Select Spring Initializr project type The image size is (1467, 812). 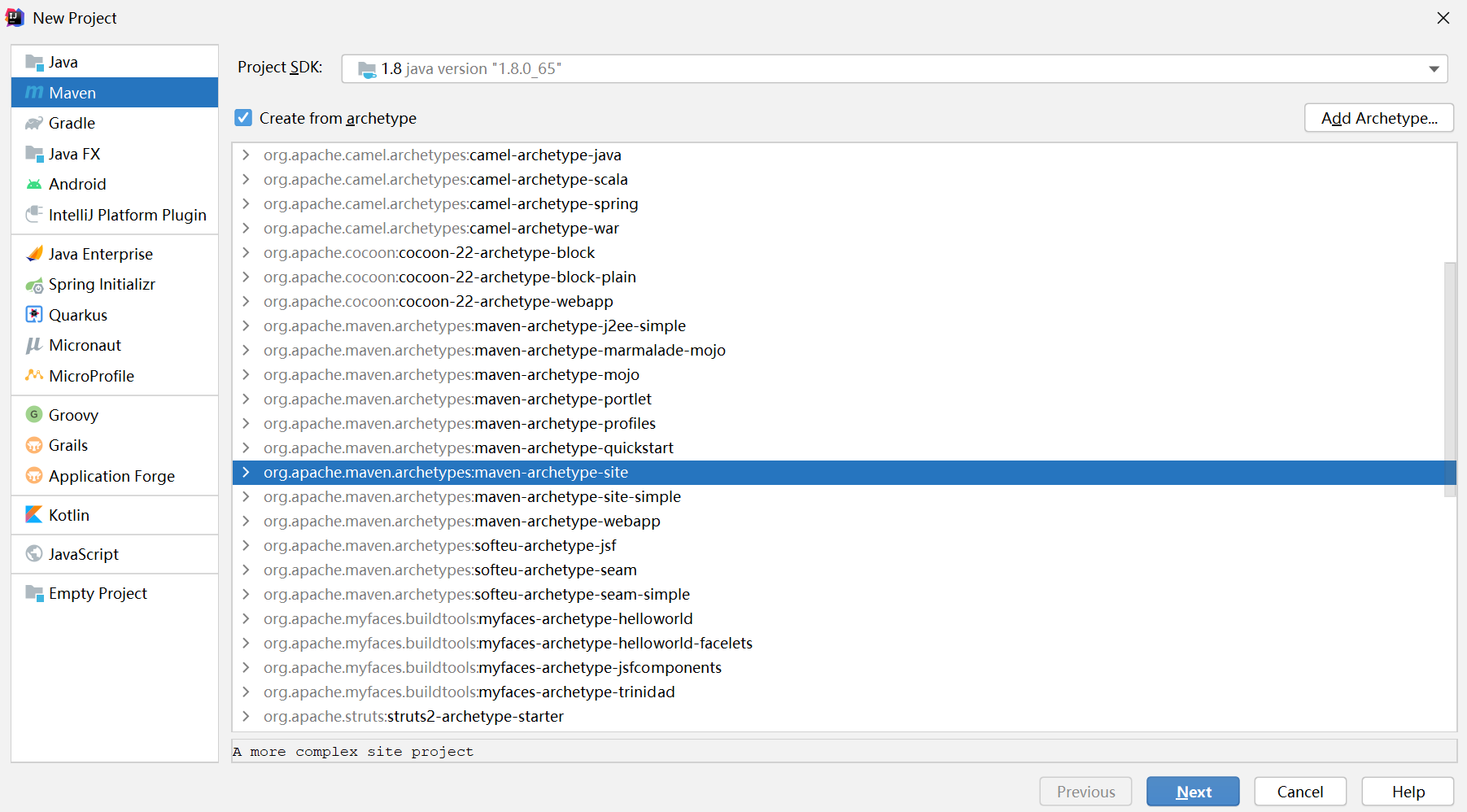pos(115,285)
